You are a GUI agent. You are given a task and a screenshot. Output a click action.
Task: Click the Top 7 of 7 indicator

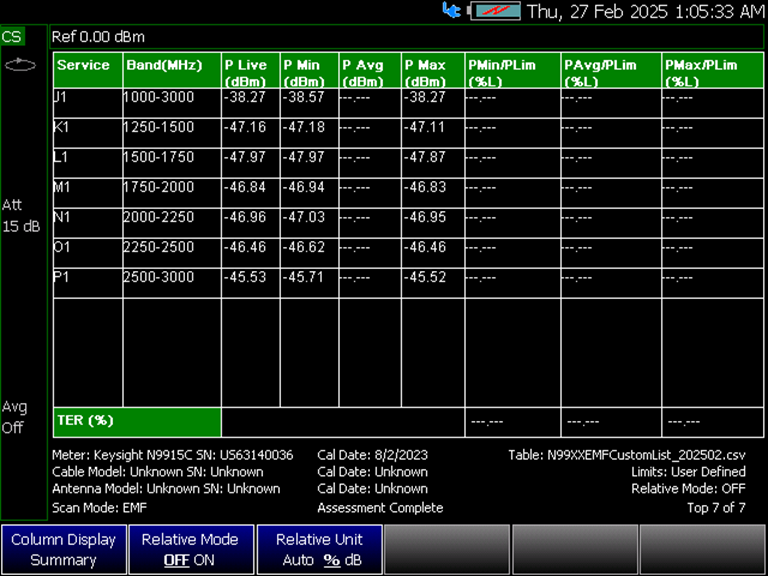pyautogui.click(x=716, y=508)
